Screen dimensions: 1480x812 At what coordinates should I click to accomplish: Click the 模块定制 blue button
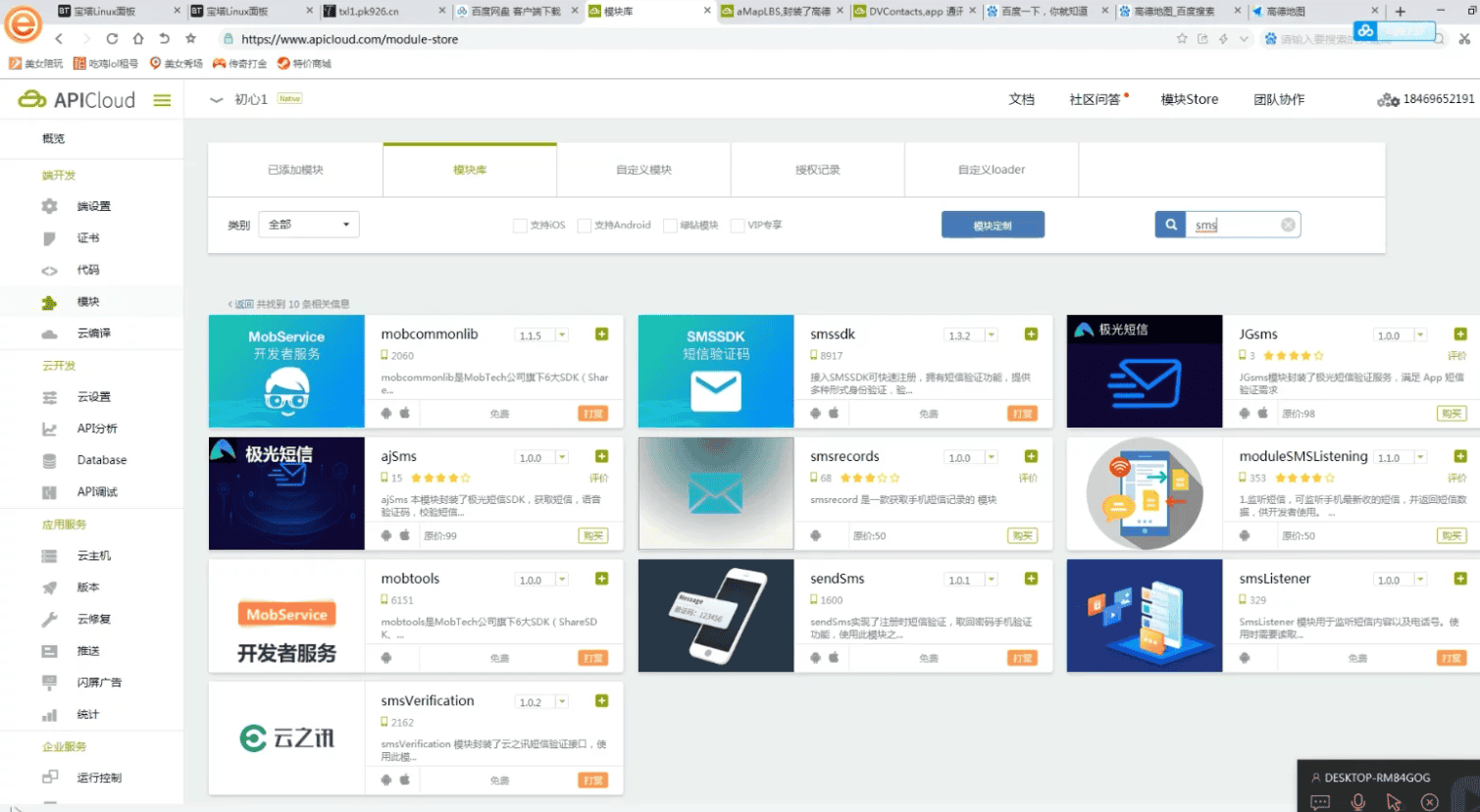(x=993, y=225)
